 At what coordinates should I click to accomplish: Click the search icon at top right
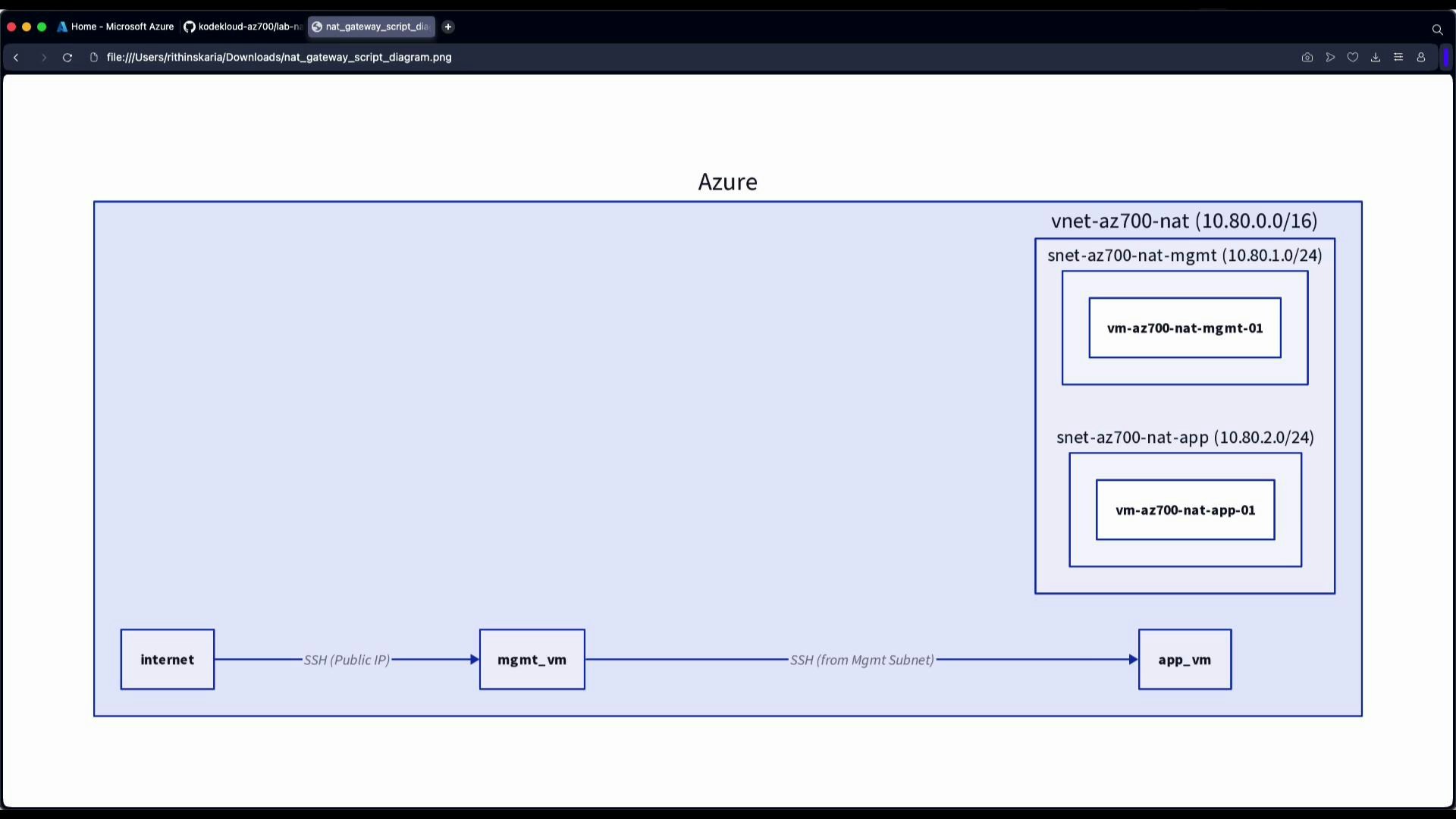click(1437, 30)
